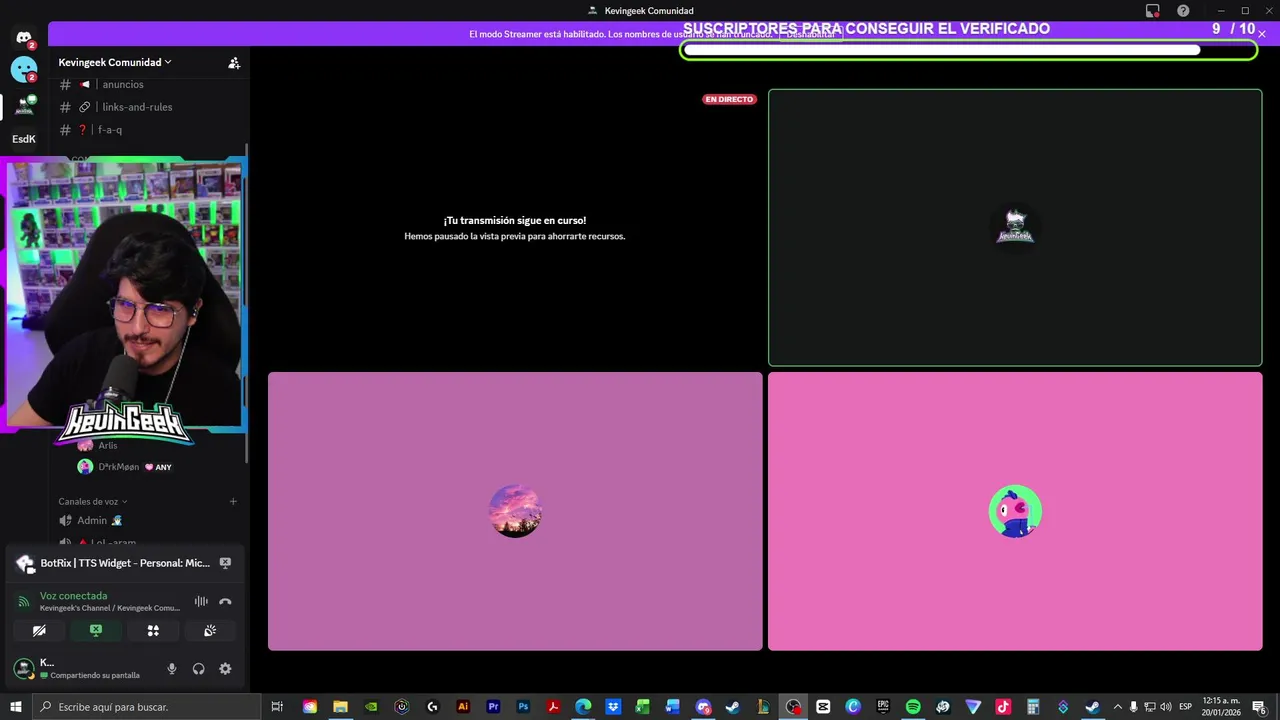Dismiss the streamer mode banner
Image resolution: width=1280 pixels, height=720 pixels.
[x=1262, y=34]
